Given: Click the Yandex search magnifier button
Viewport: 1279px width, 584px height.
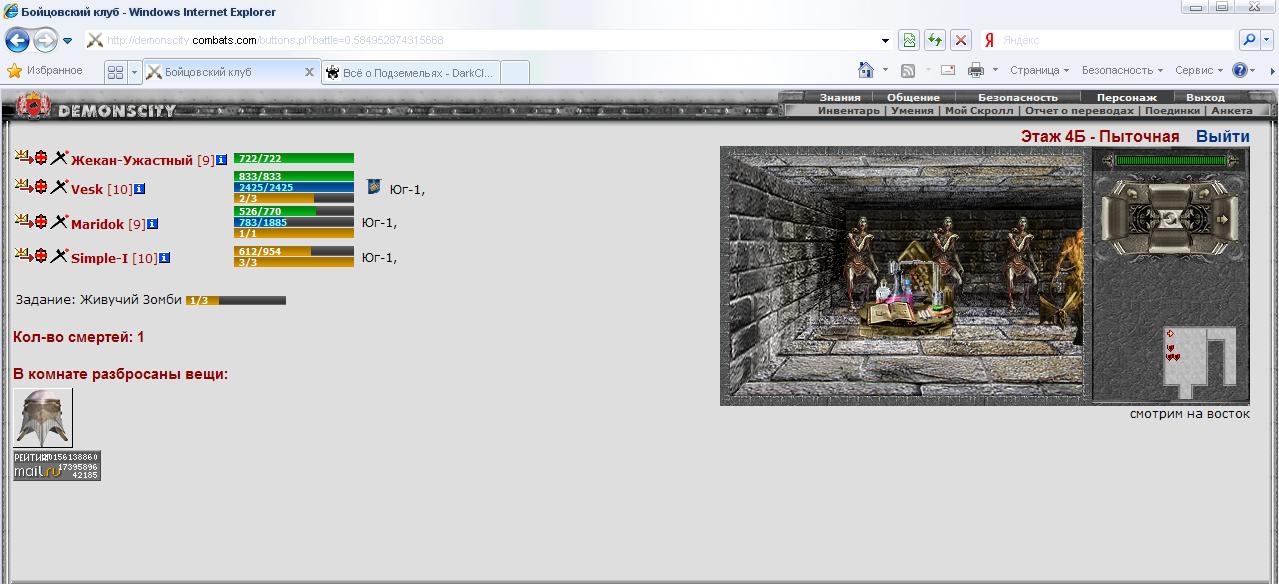Looking at the screenshot, I should point(1249,41).
